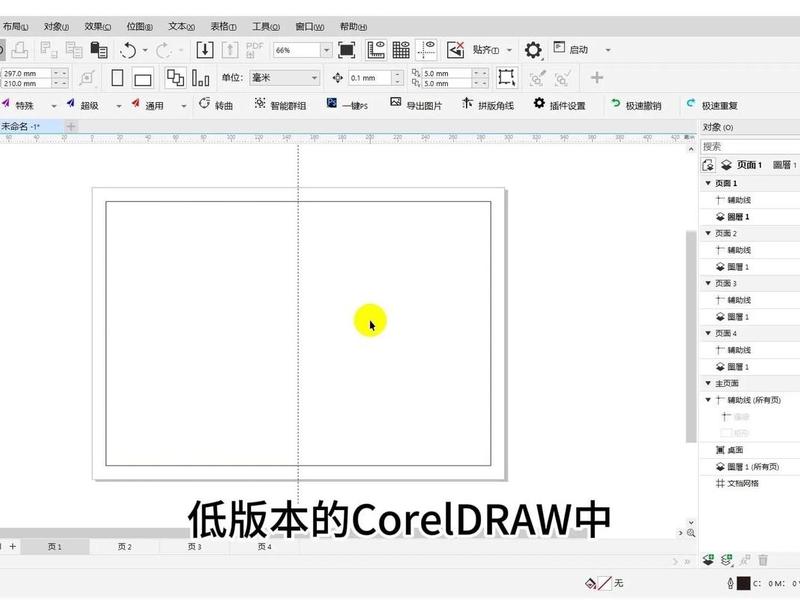Viewport: 800px width, 600px height.
Task: Click the Full-screen preview icon
Action: coord(346,50)
